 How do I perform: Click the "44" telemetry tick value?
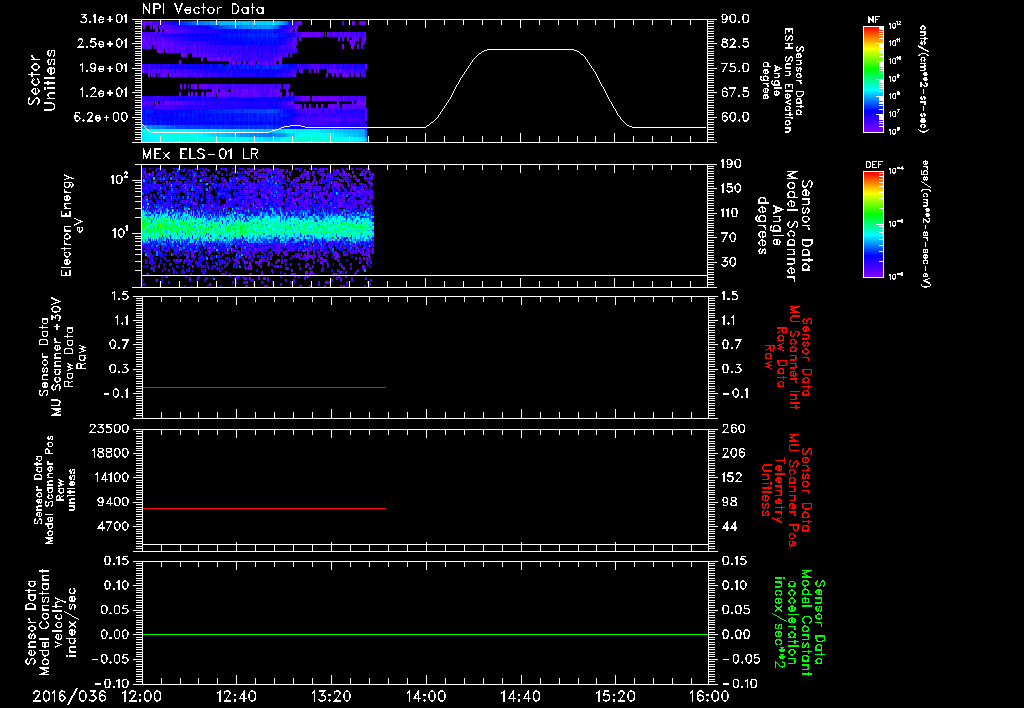pyautogui.click(x=729, y=526)
